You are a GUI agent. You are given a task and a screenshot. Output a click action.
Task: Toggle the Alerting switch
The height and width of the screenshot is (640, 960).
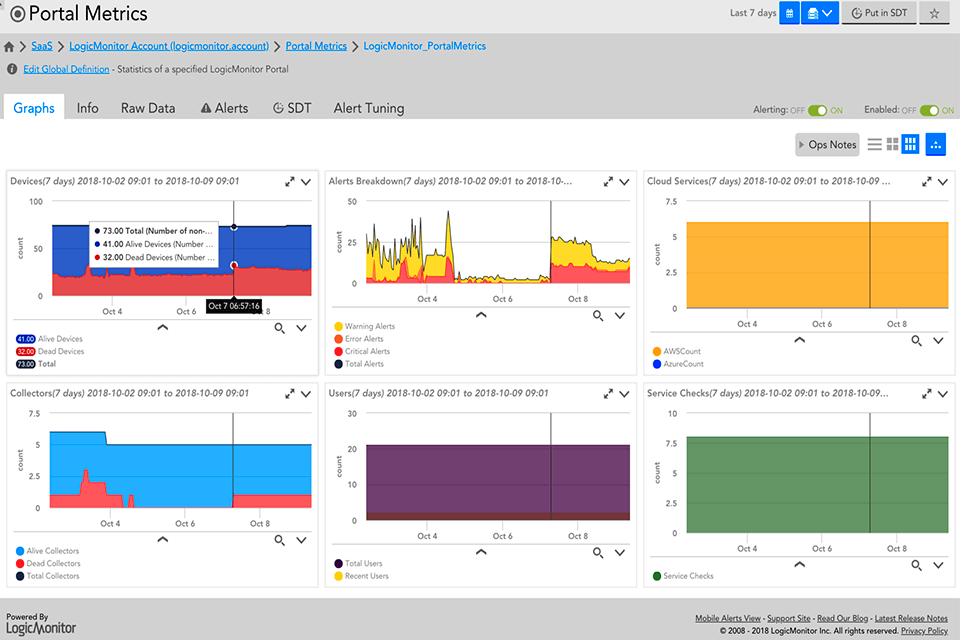(817, 110)
